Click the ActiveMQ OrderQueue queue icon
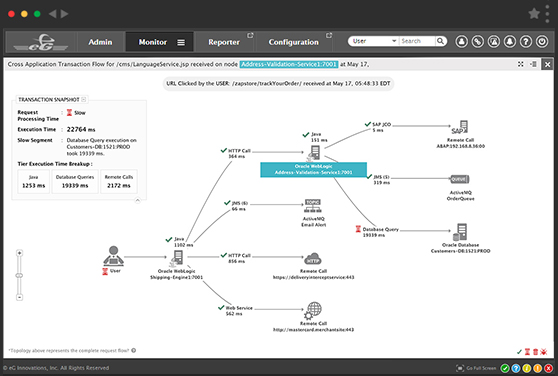Image resolution: width=558 pixels, height=376 pixels. [x=460, y=179]
